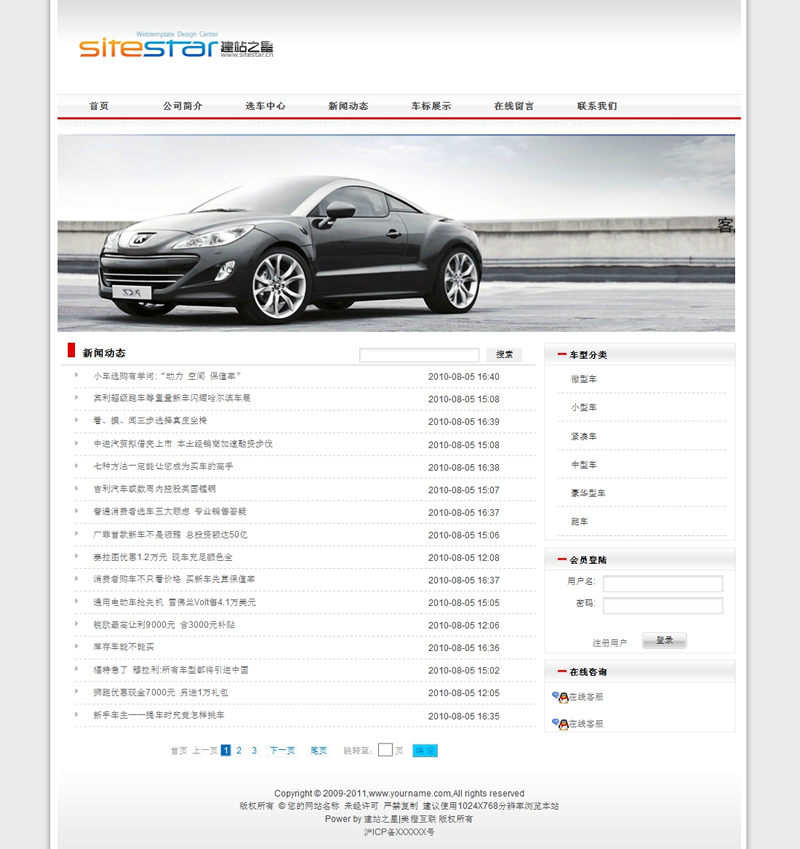Click the 登录 button in member login

[664, 640]
